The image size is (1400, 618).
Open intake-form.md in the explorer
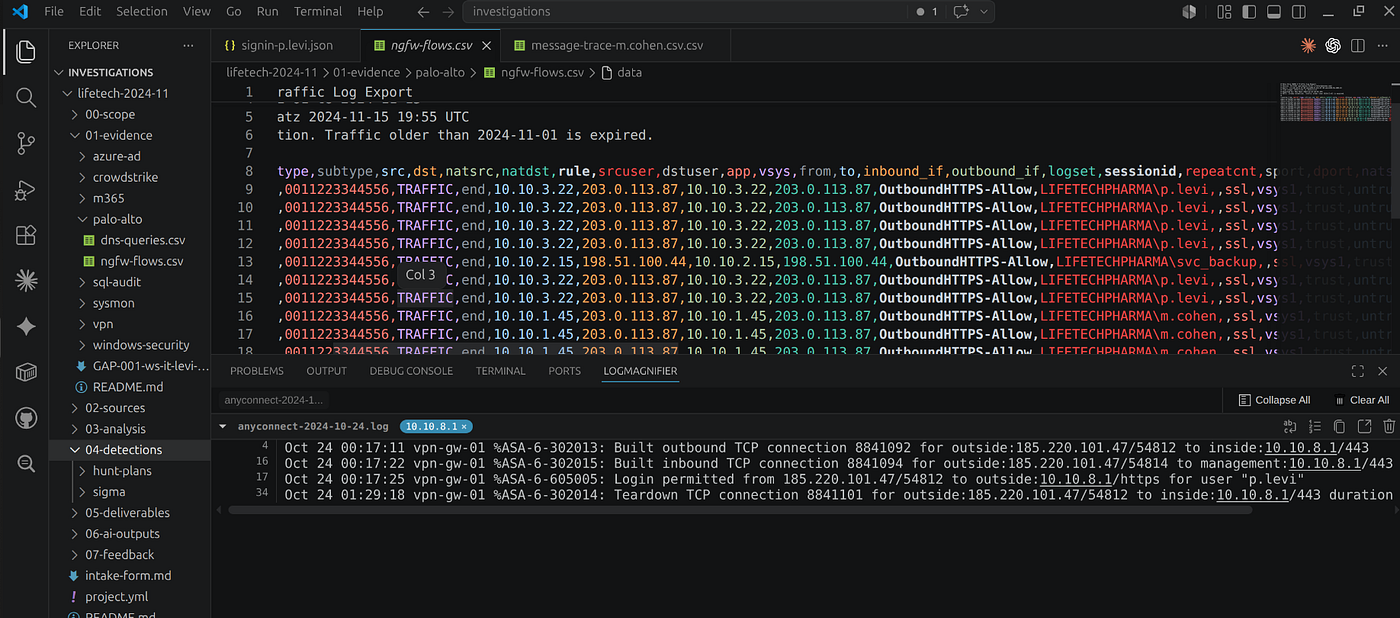coord(128,576)
